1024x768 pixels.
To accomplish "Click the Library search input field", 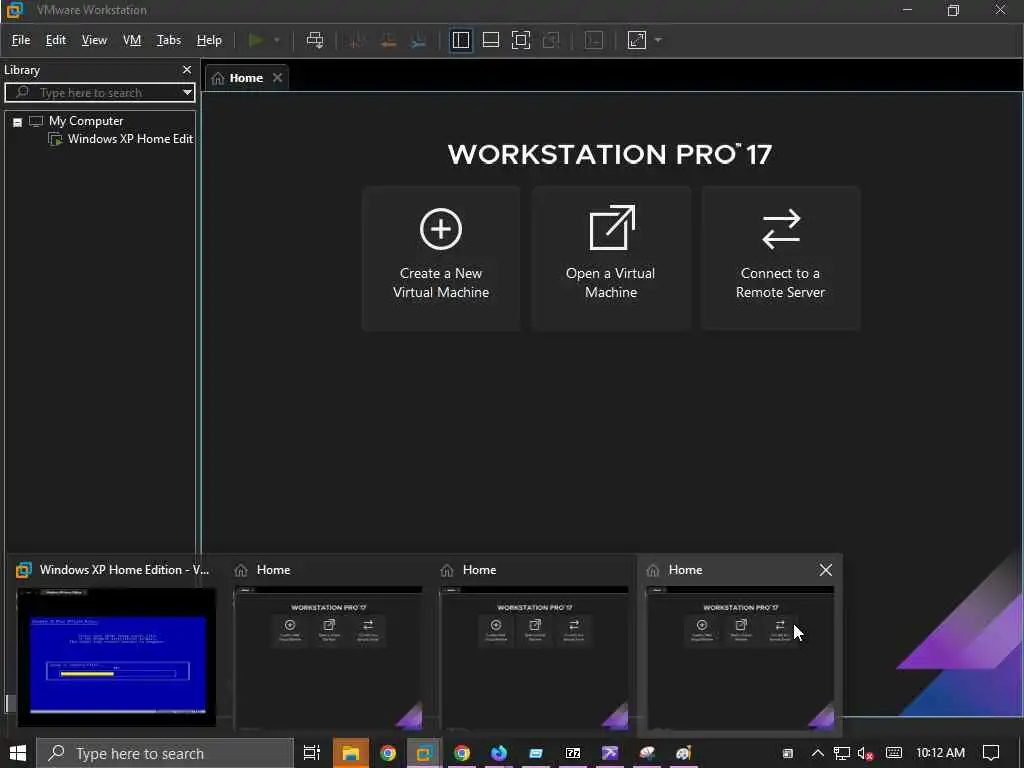I will (98, 93).
